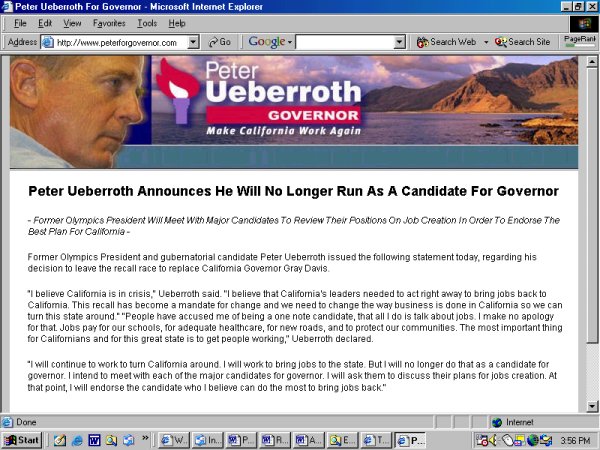Click the vertical scrollbar down arrow
The width and height of the screenshot is (600, 450).
(x=592, y=406)
